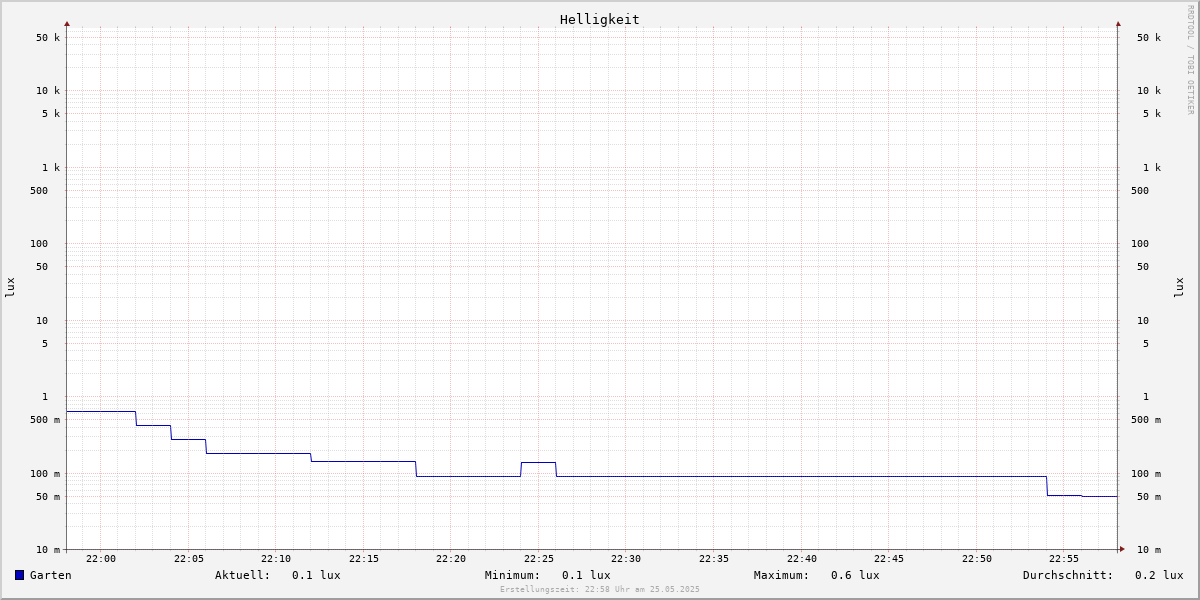The width and height of the screenshot is (1200, 600).
Task: Click the Aktuell 0.1 lux value
Action: 316,575
